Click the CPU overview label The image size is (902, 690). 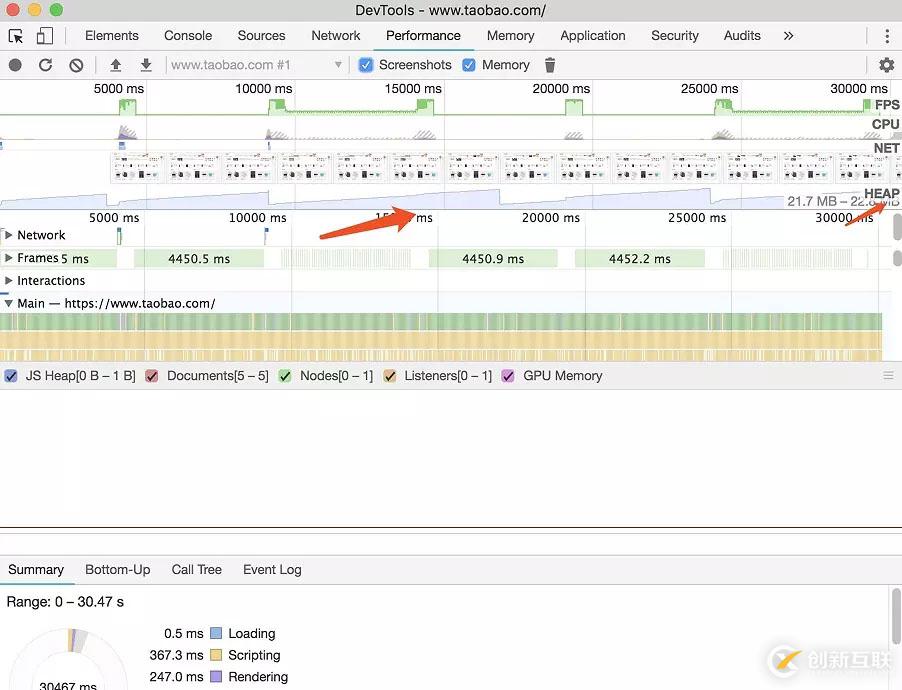[885, 124]
